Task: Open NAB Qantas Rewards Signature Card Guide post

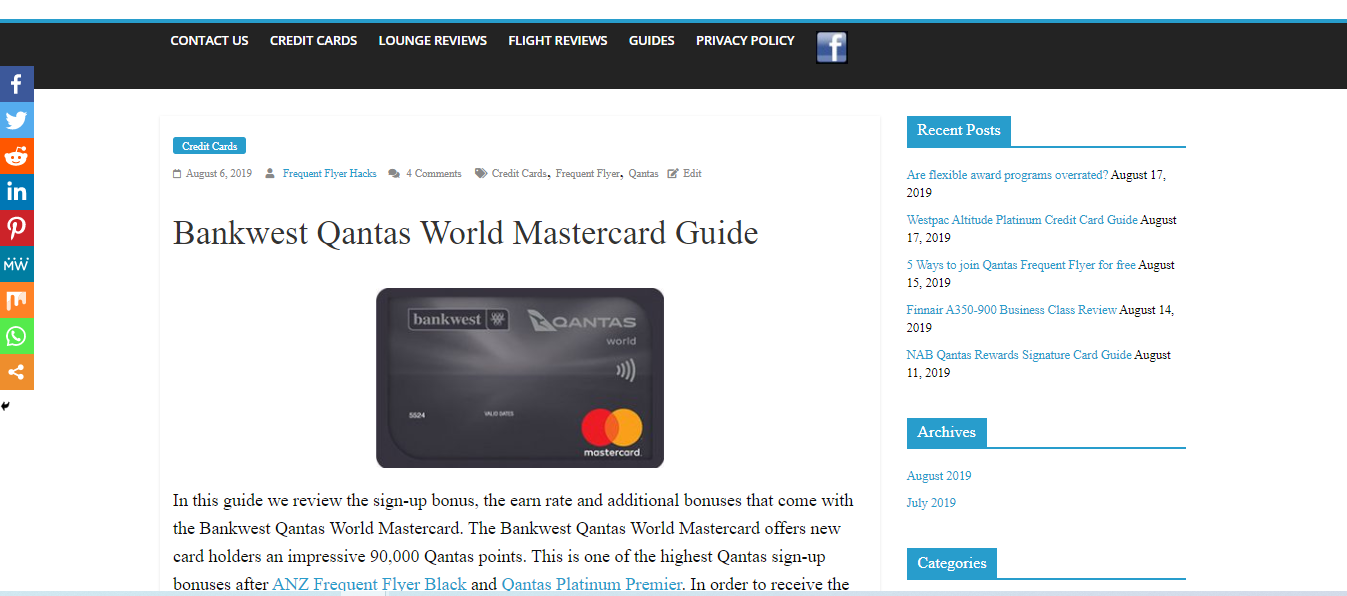Action: [x=1019, y=355]
